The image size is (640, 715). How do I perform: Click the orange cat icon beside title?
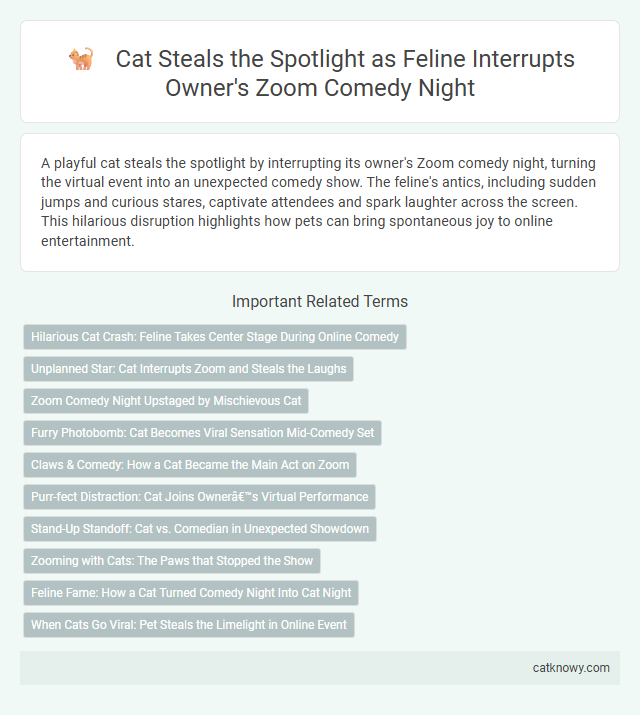point(81,59)
